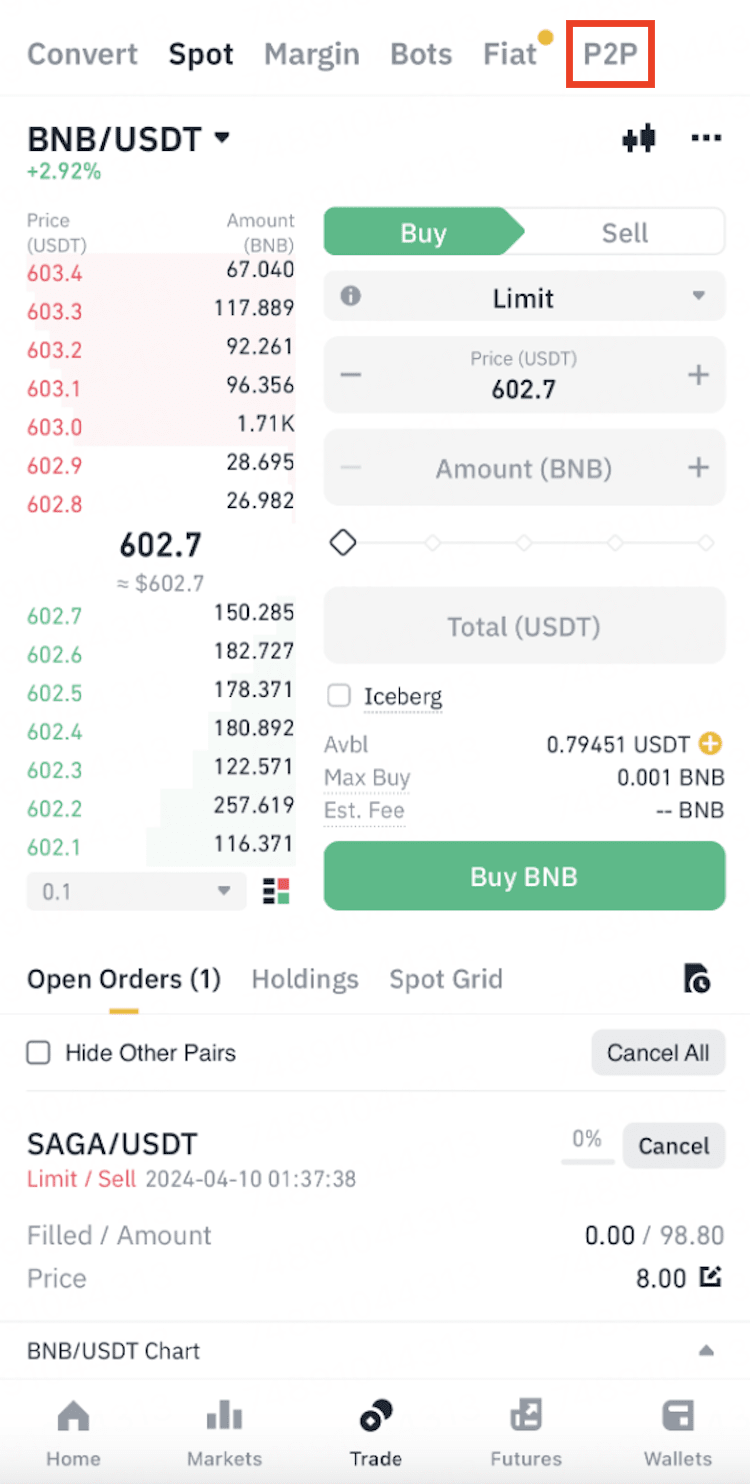This screenshot has width=750, height=1484.
Task: Switch to the Sell side
Action: tap(625, 233)
